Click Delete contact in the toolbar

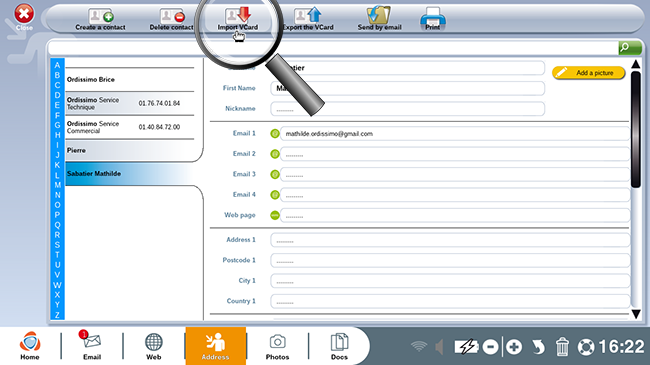[x=171, y=20]
